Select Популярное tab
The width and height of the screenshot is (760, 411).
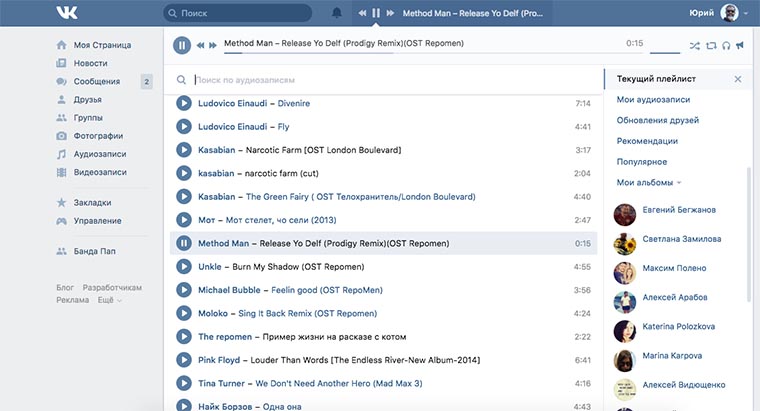642,162
